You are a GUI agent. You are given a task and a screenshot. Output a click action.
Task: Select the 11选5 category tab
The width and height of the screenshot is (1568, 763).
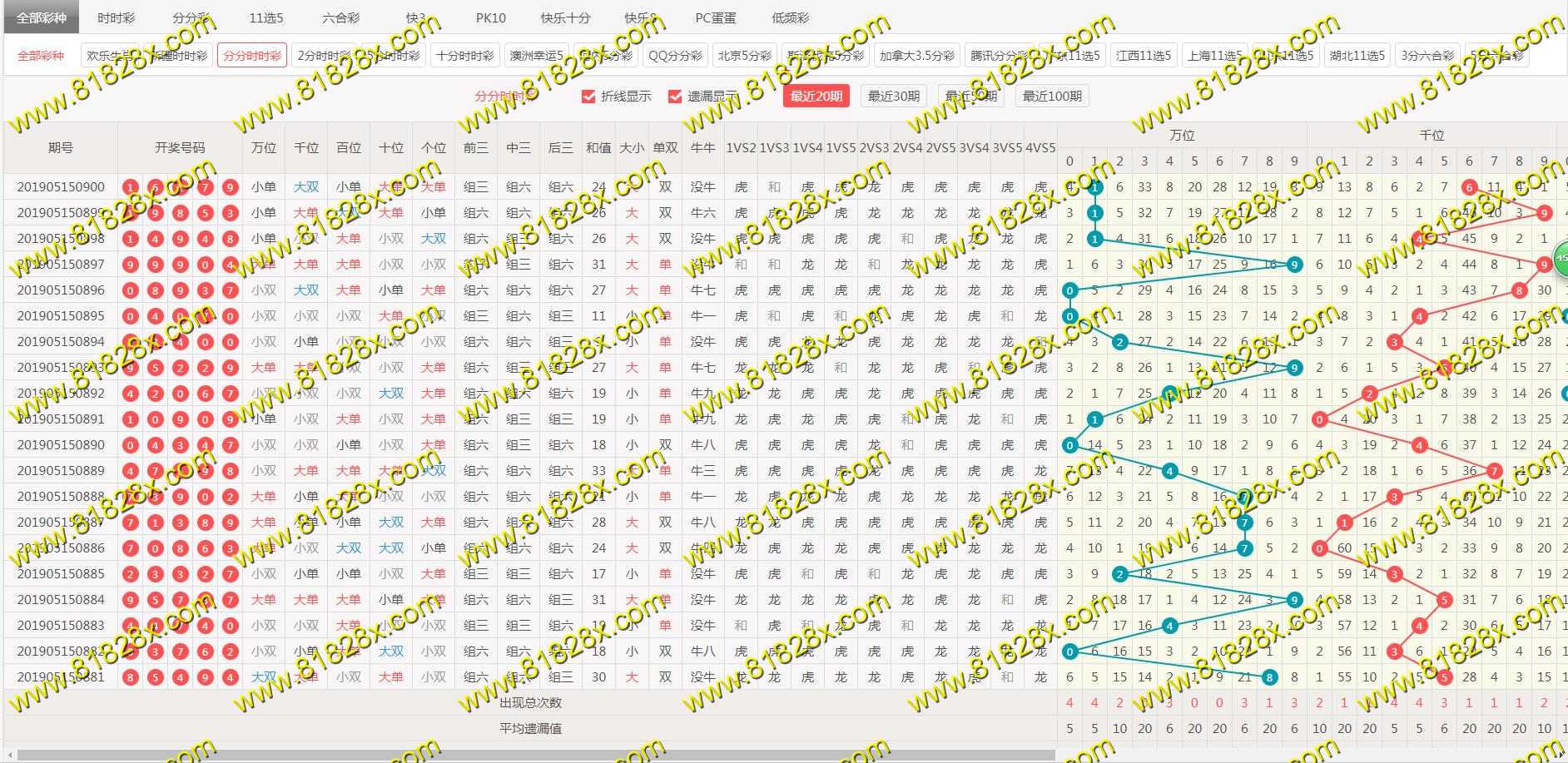click(265, 17)
